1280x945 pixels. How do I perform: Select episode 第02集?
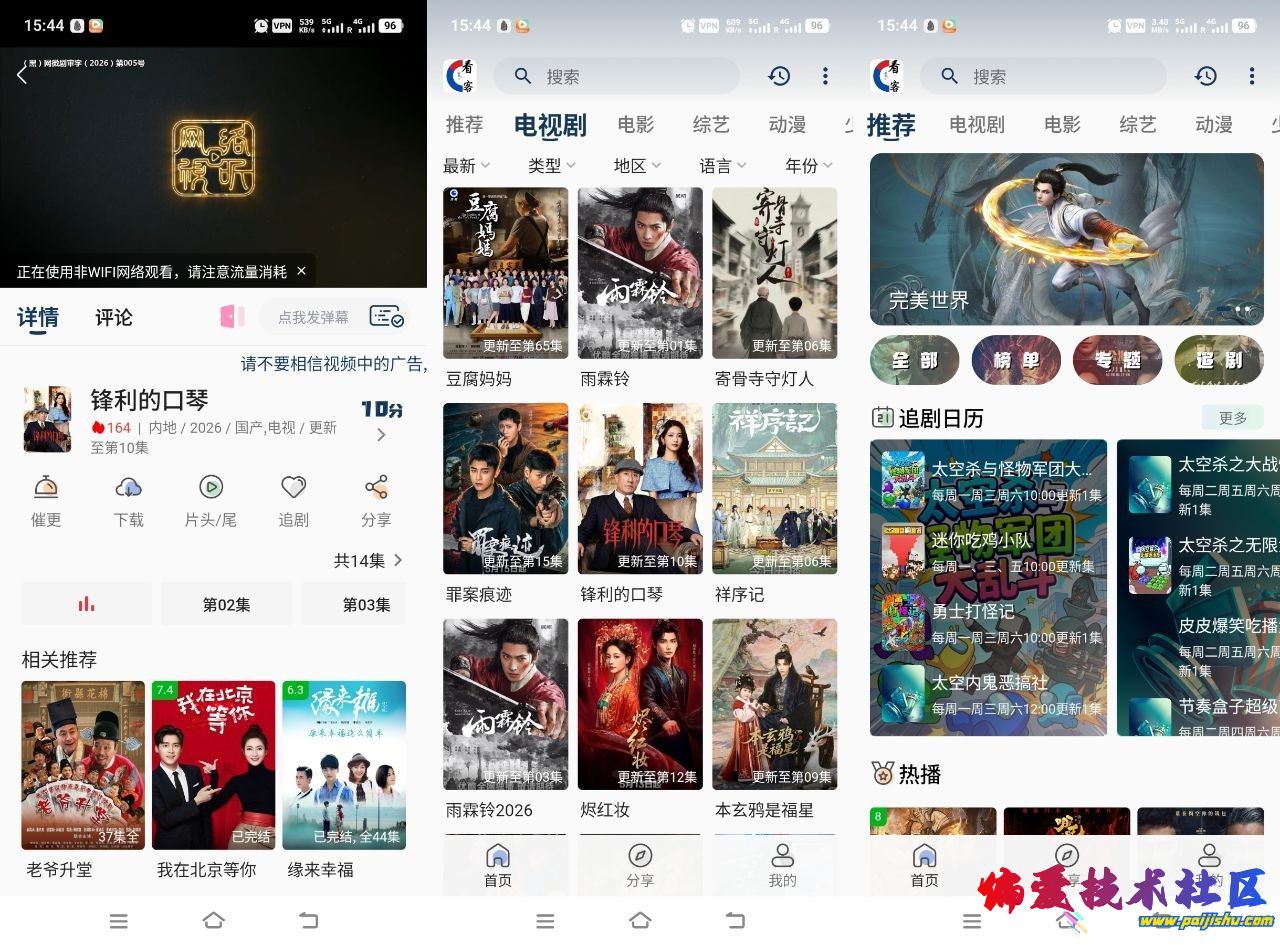pyautogui.click(x=226, y=604)
